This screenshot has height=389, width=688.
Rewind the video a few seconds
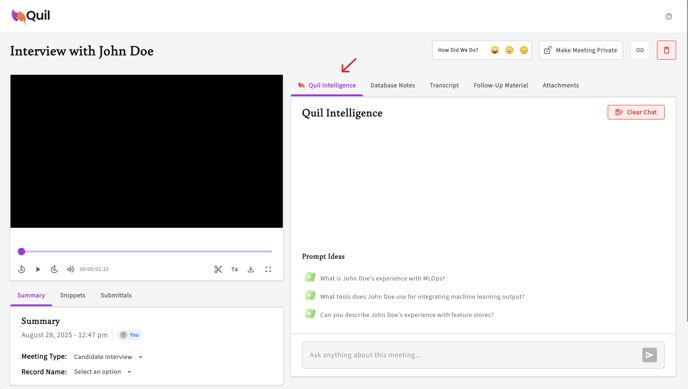click(22, 269)
